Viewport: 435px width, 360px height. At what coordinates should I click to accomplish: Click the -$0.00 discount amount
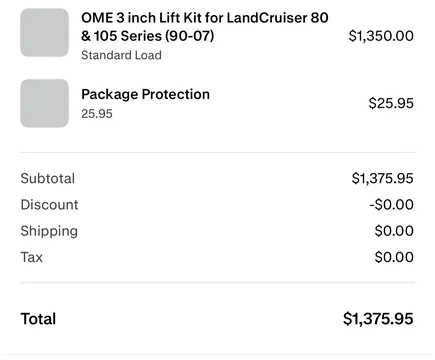391,204
